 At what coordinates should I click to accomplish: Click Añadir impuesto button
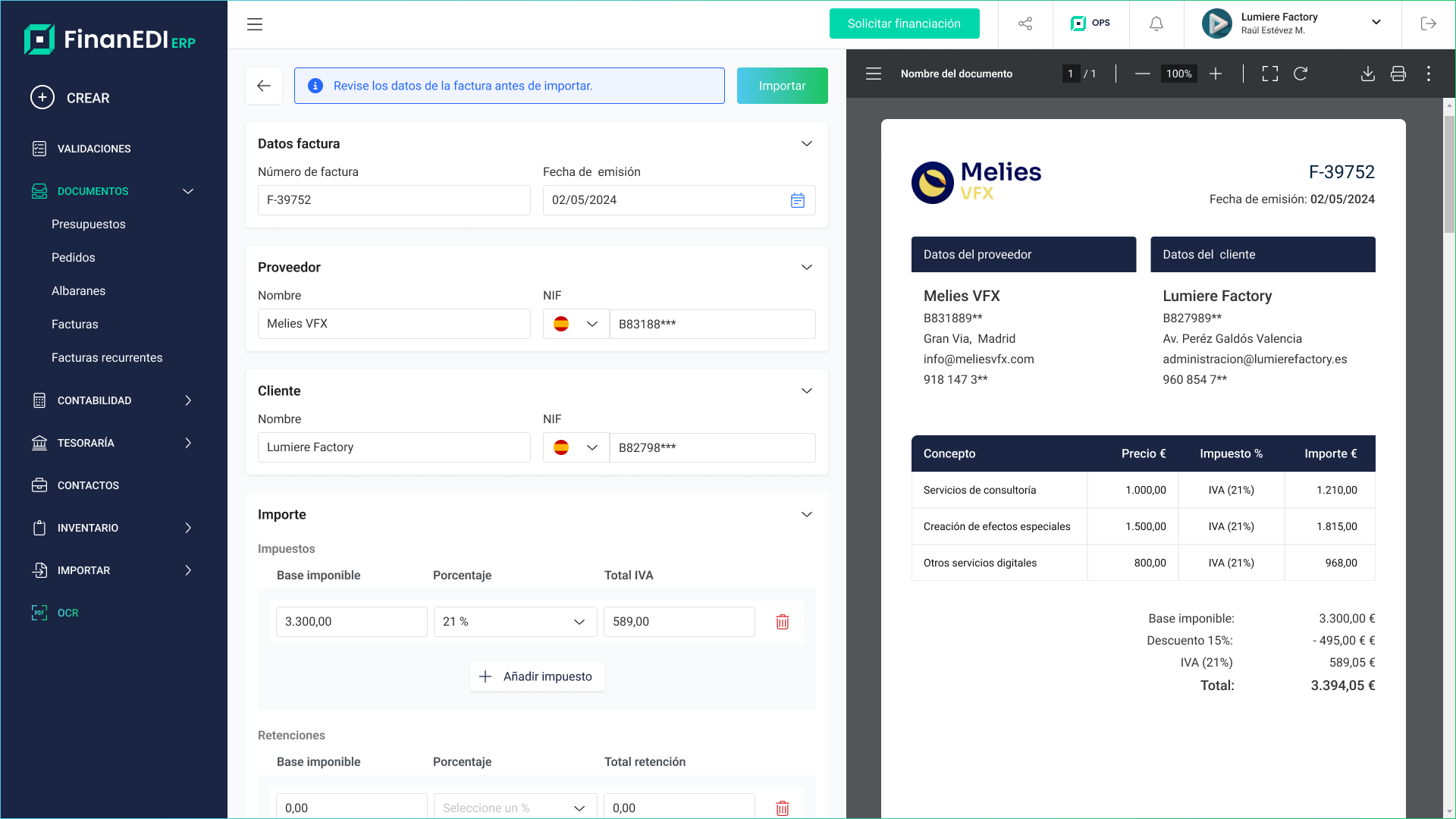537,676
